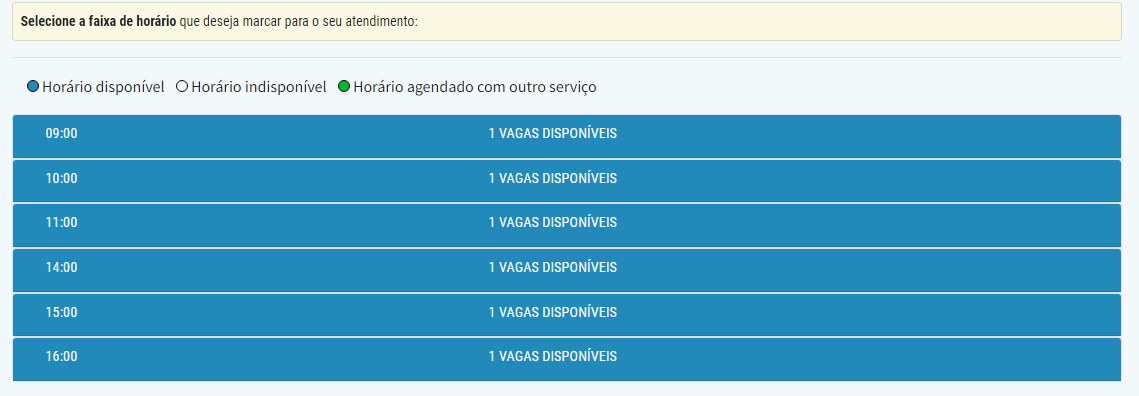This screenshot has height=396, width=1139.
Task: Click '1 VAGAS DISPONÍVEIS' in the 10:00 row
Action: click(x=553, y=178)
